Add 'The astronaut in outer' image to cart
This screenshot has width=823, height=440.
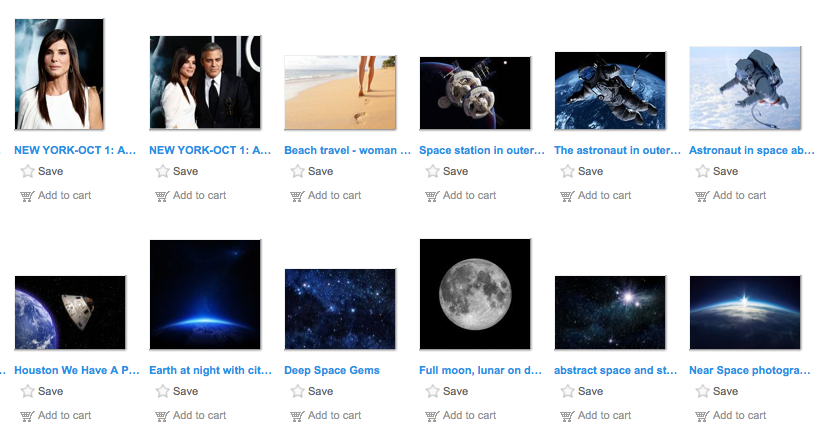tap(596, 195)
